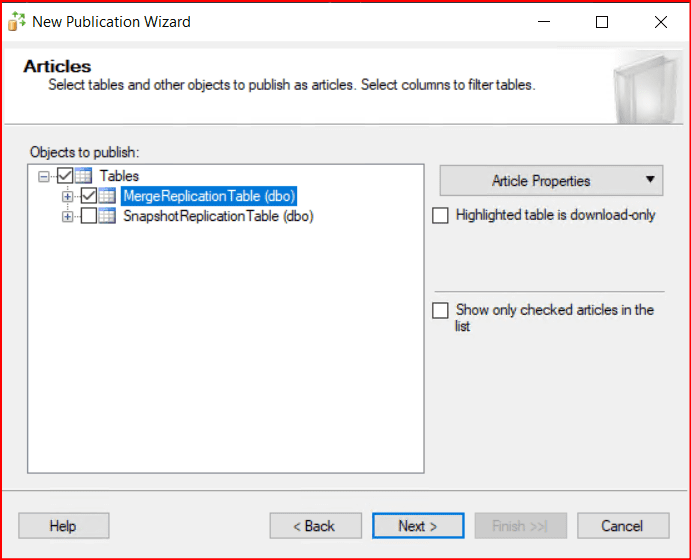Expand MergeReplicationTable columns list

click(68, 196)
